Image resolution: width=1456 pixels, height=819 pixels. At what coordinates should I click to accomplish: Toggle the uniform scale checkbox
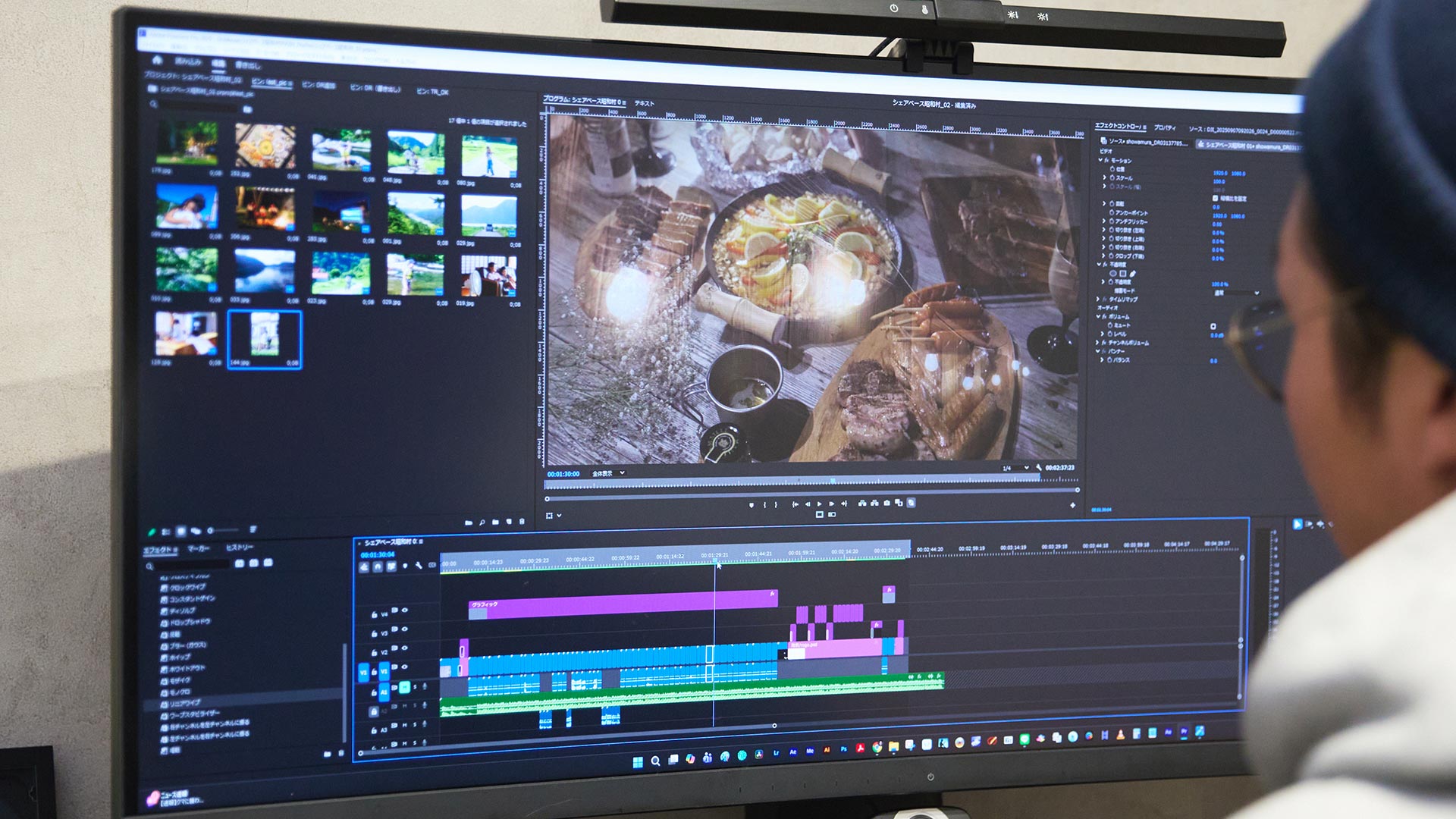click(x=1216, y=198)
